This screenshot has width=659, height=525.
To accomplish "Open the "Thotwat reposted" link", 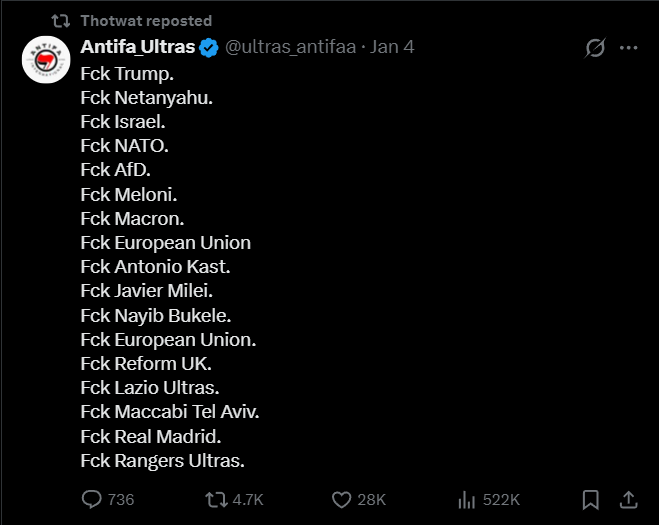I will (146, 20).
